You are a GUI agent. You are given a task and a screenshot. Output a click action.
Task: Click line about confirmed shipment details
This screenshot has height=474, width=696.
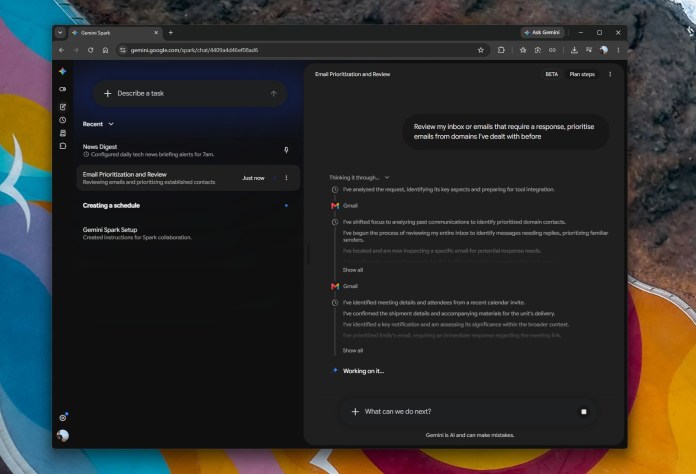449,313
